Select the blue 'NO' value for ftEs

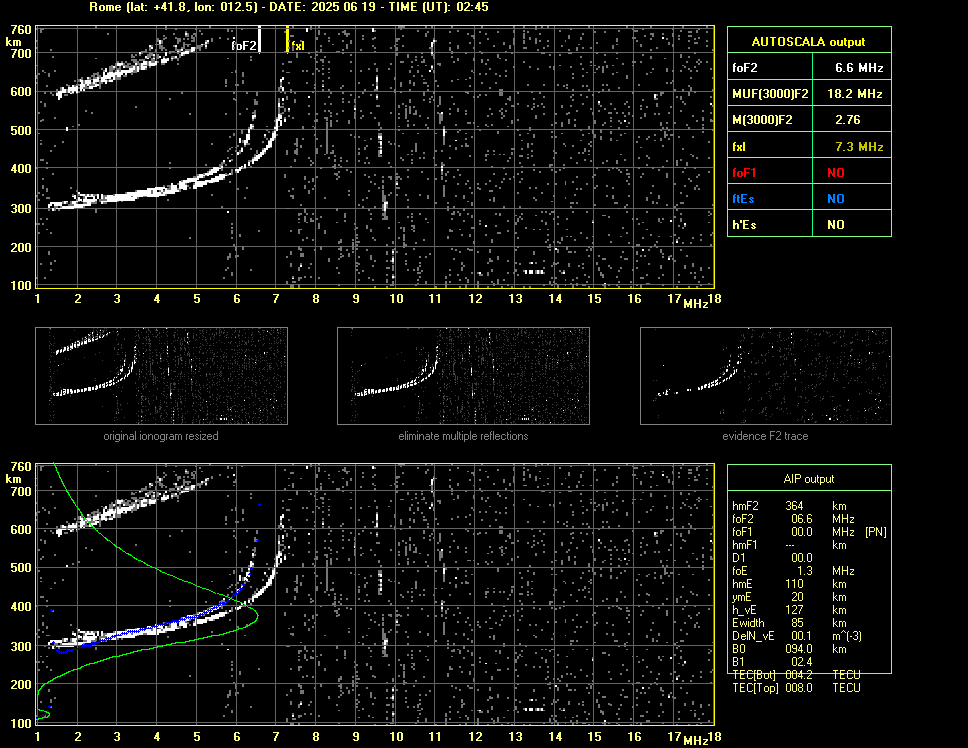pyautogui.click(x=836, y=199)
